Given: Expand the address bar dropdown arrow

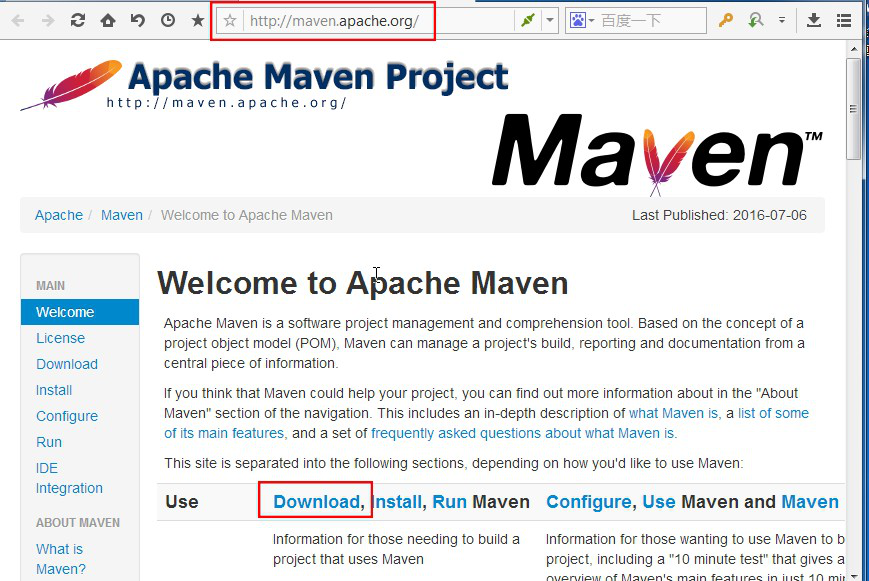Looking at the screenshot, I should pos(550,21).
